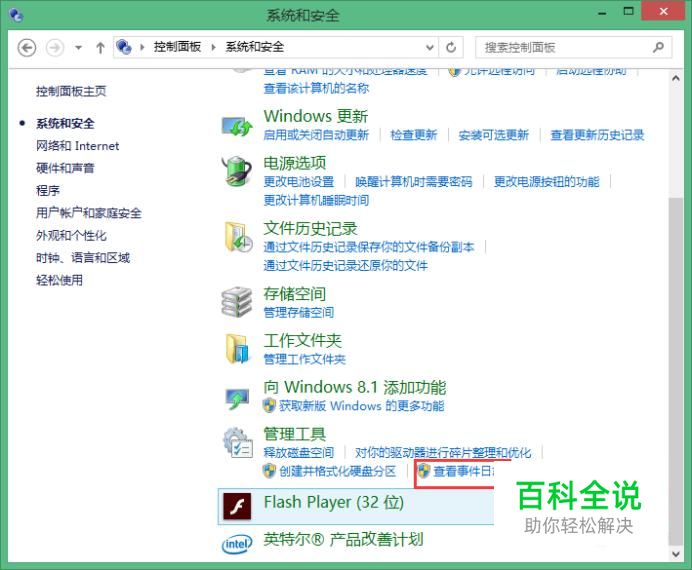This screenshot has width=692, height=570.
Task: Open the Windows 更新 heading
Action: coord(316,116)
